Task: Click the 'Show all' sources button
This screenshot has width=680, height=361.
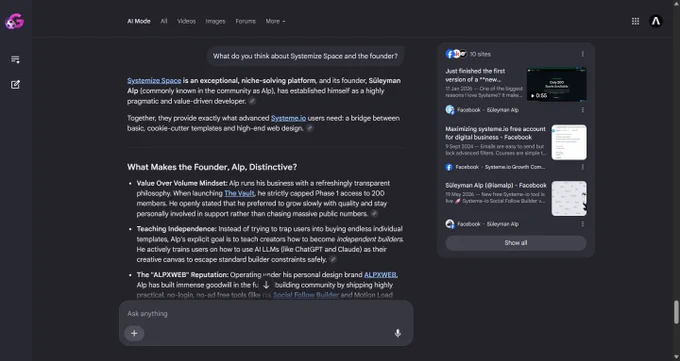Action: tap(516, 243)
